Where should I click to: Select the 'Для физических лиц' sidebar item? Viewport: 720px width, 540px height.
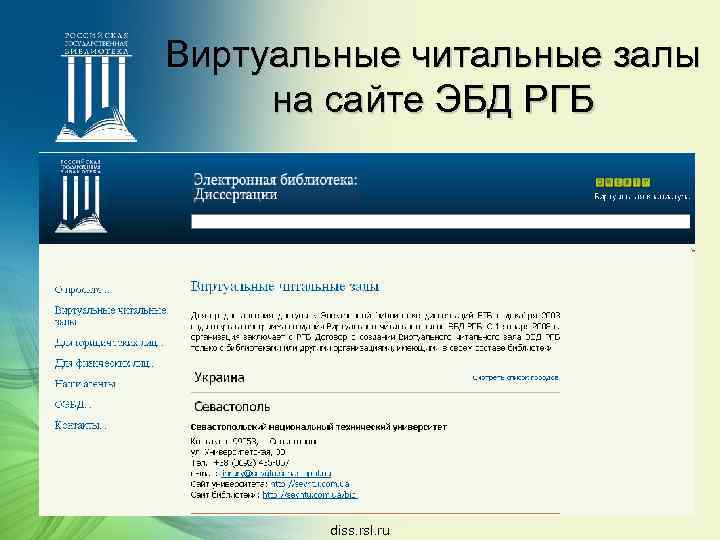(x=104, y=363)
